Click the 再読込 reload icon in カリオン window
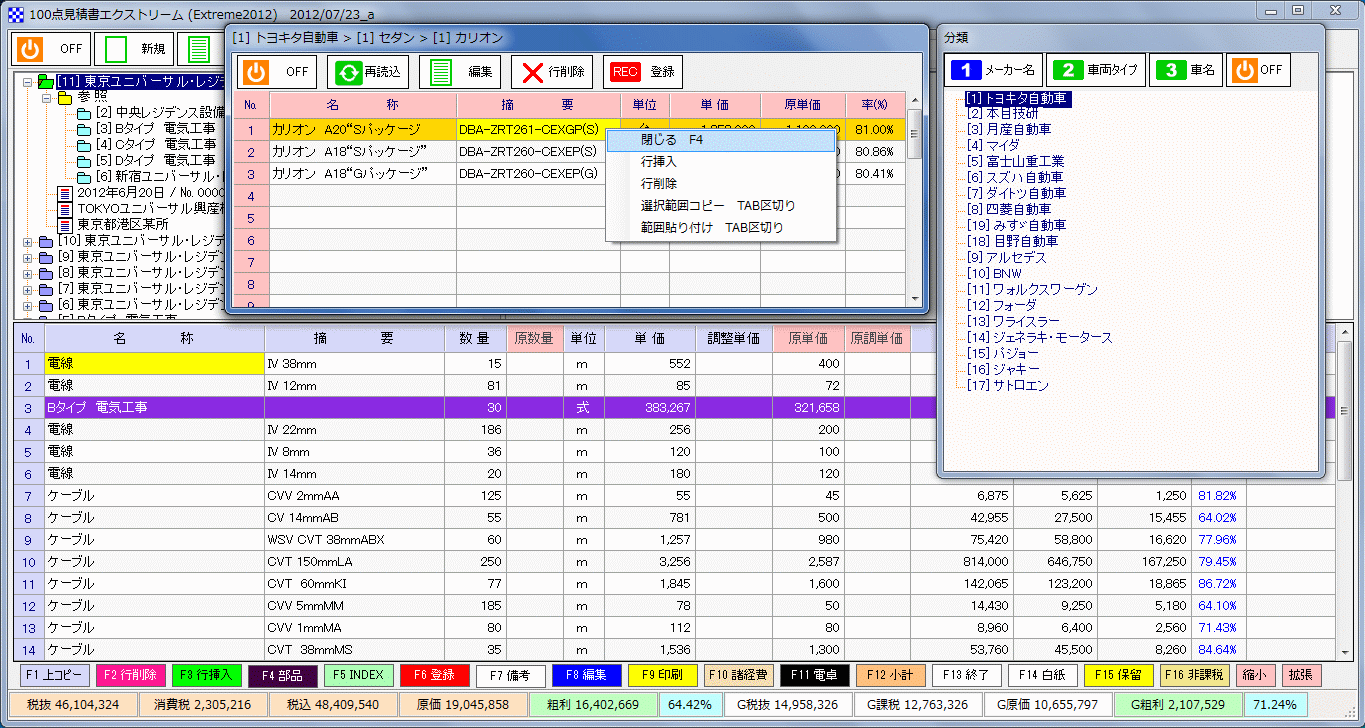Image resolution: width=1365 pixels, height=728 pixels. [362, 71]
